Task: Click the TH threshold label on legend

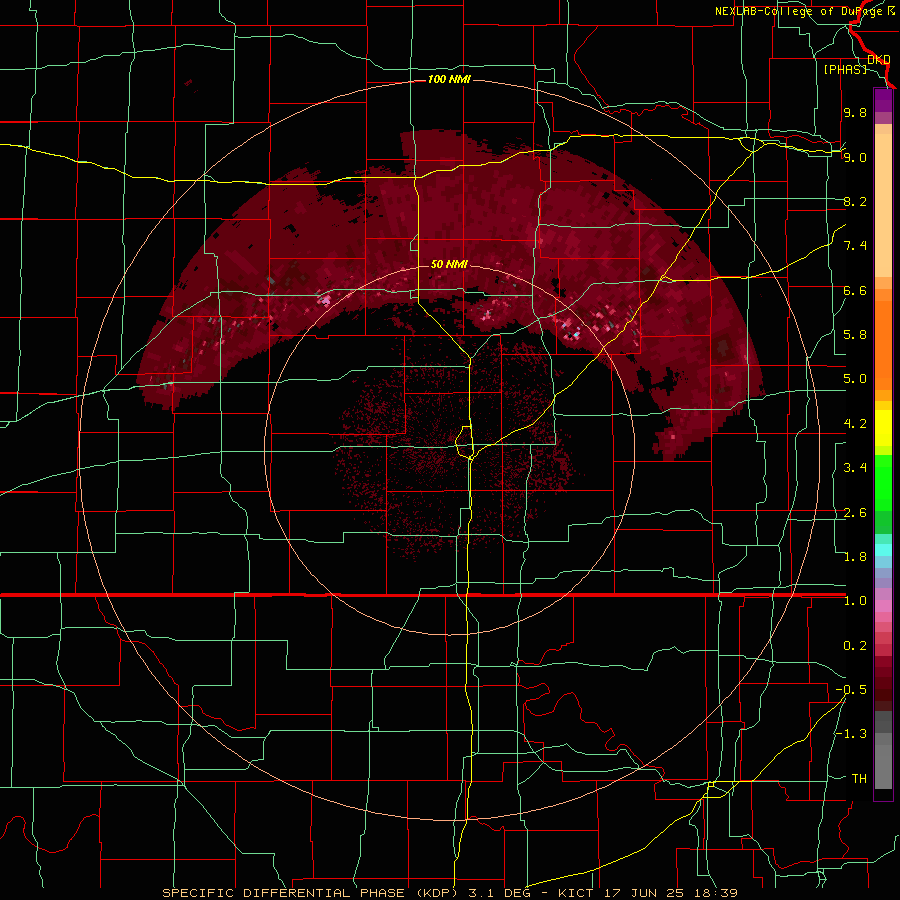Action: point(859,779)
